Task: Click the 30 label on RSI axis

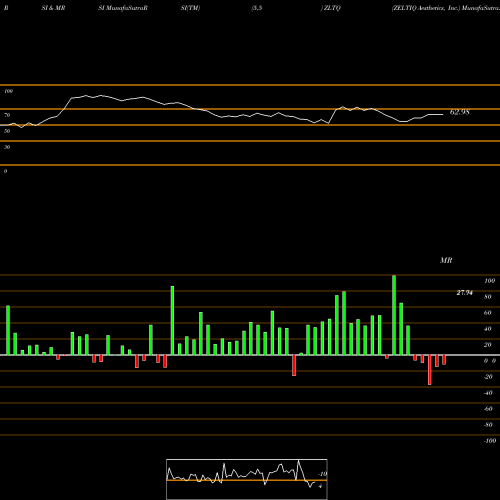Action: (7, 147)
